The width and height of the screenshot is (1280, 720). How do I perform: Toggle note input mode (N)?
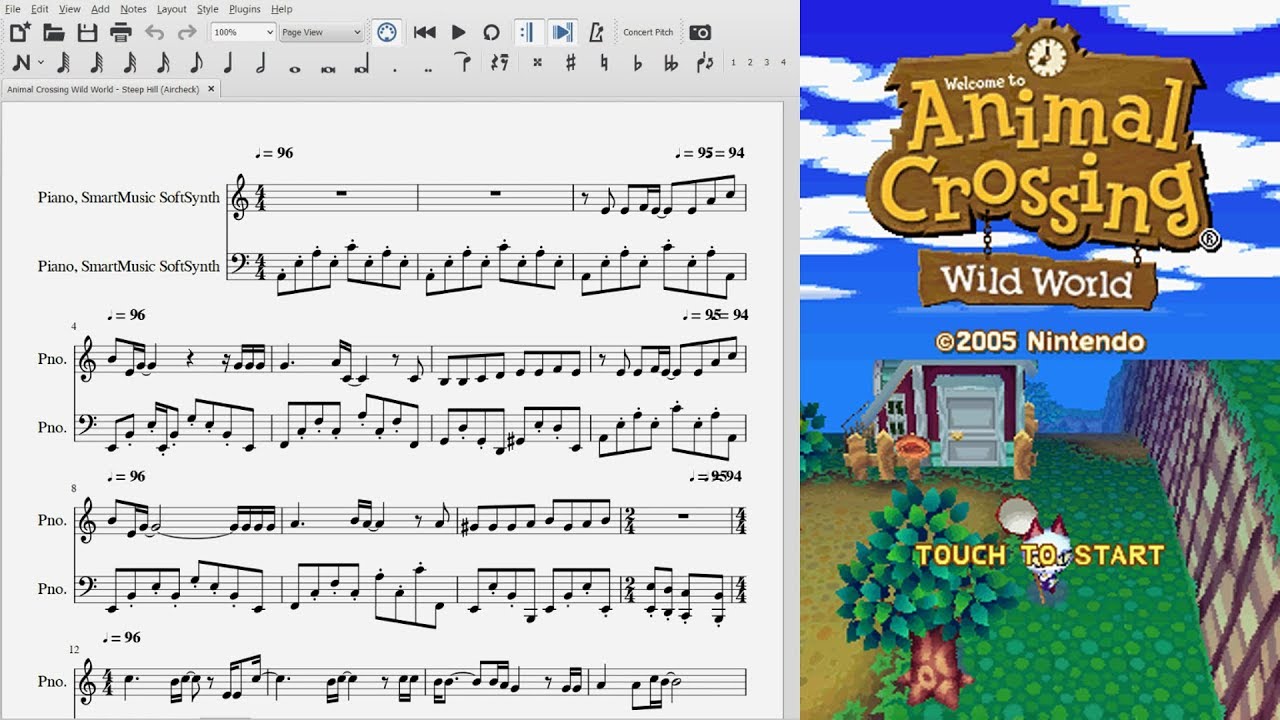pos(22,63)
